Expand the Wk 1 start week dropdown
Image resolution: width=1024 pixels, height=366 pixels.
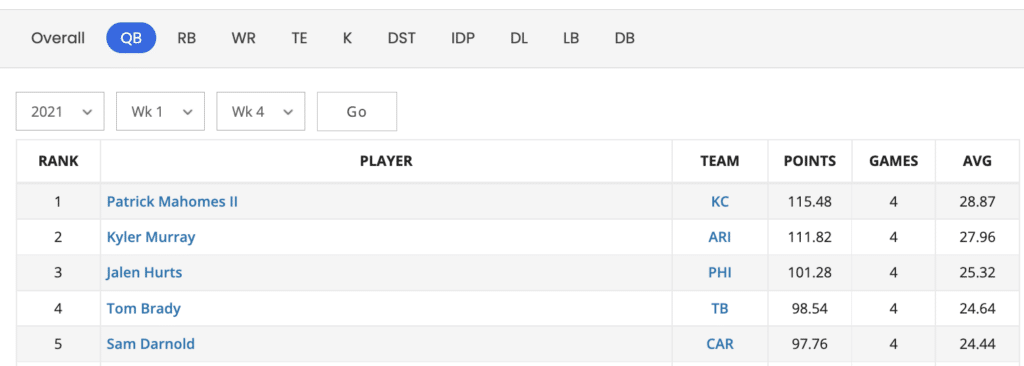[161, 112]
